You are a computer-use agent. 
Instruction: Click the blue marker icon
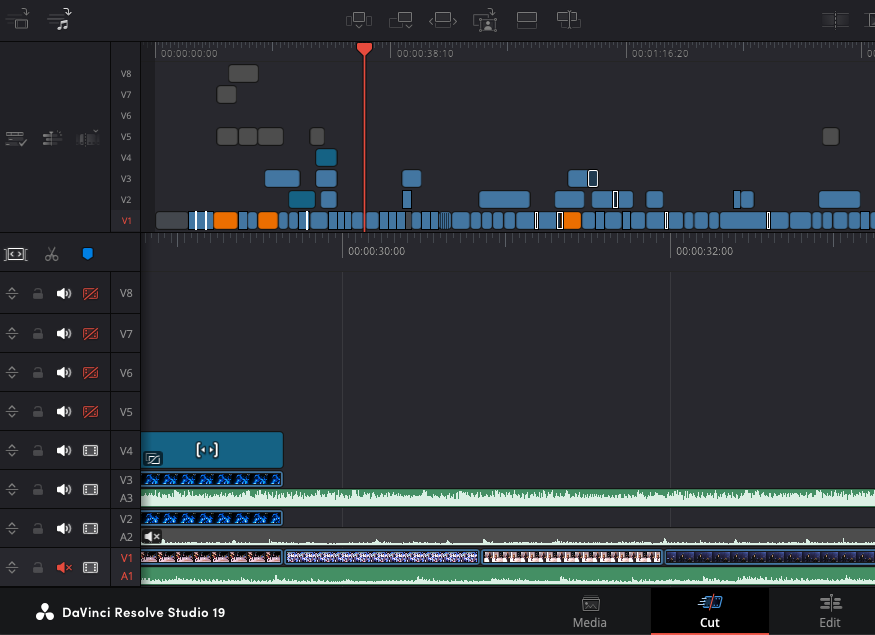87,254
